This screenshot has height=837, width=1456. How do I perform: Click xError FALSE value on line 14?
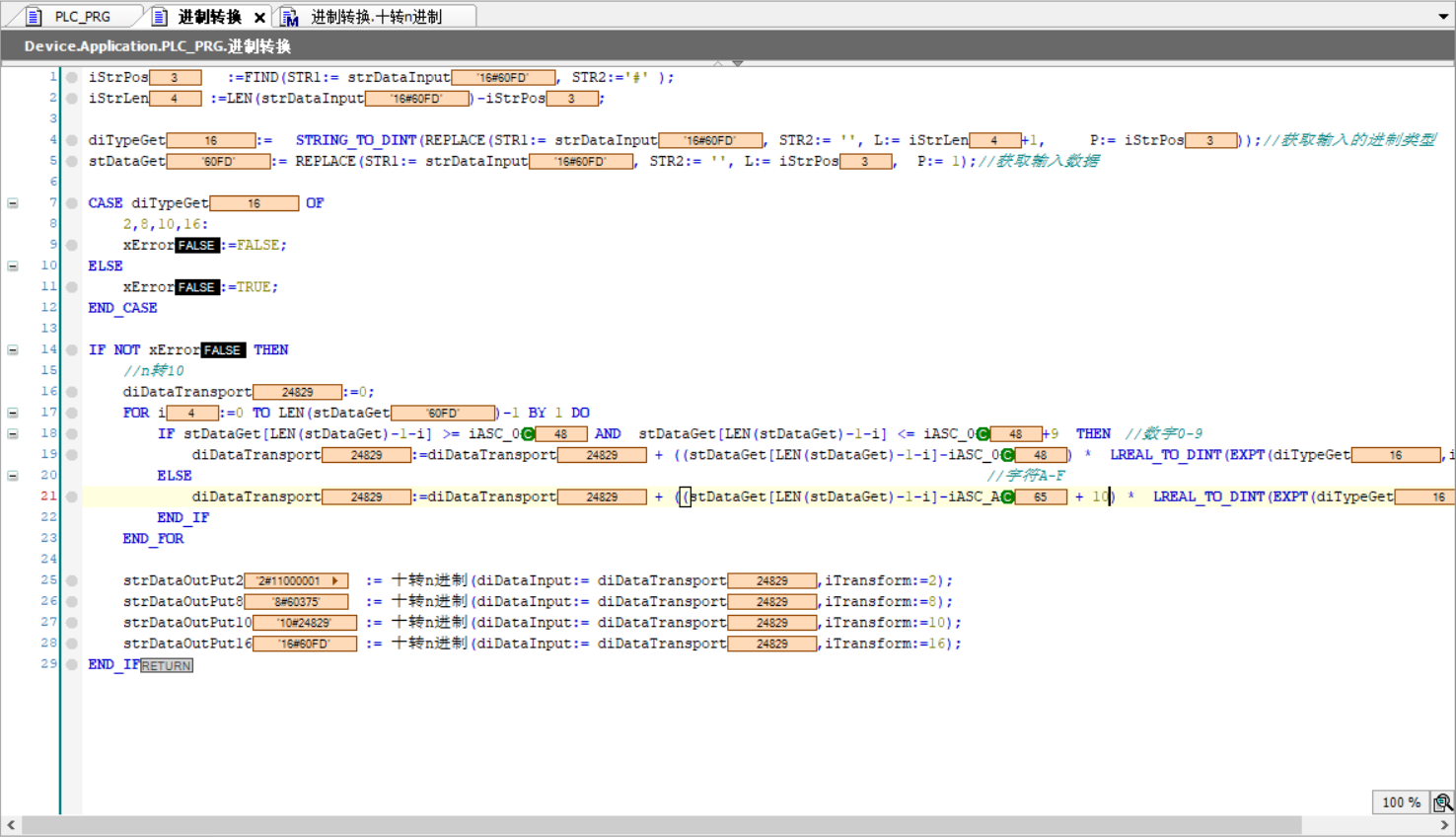click(x=222, y=350)
